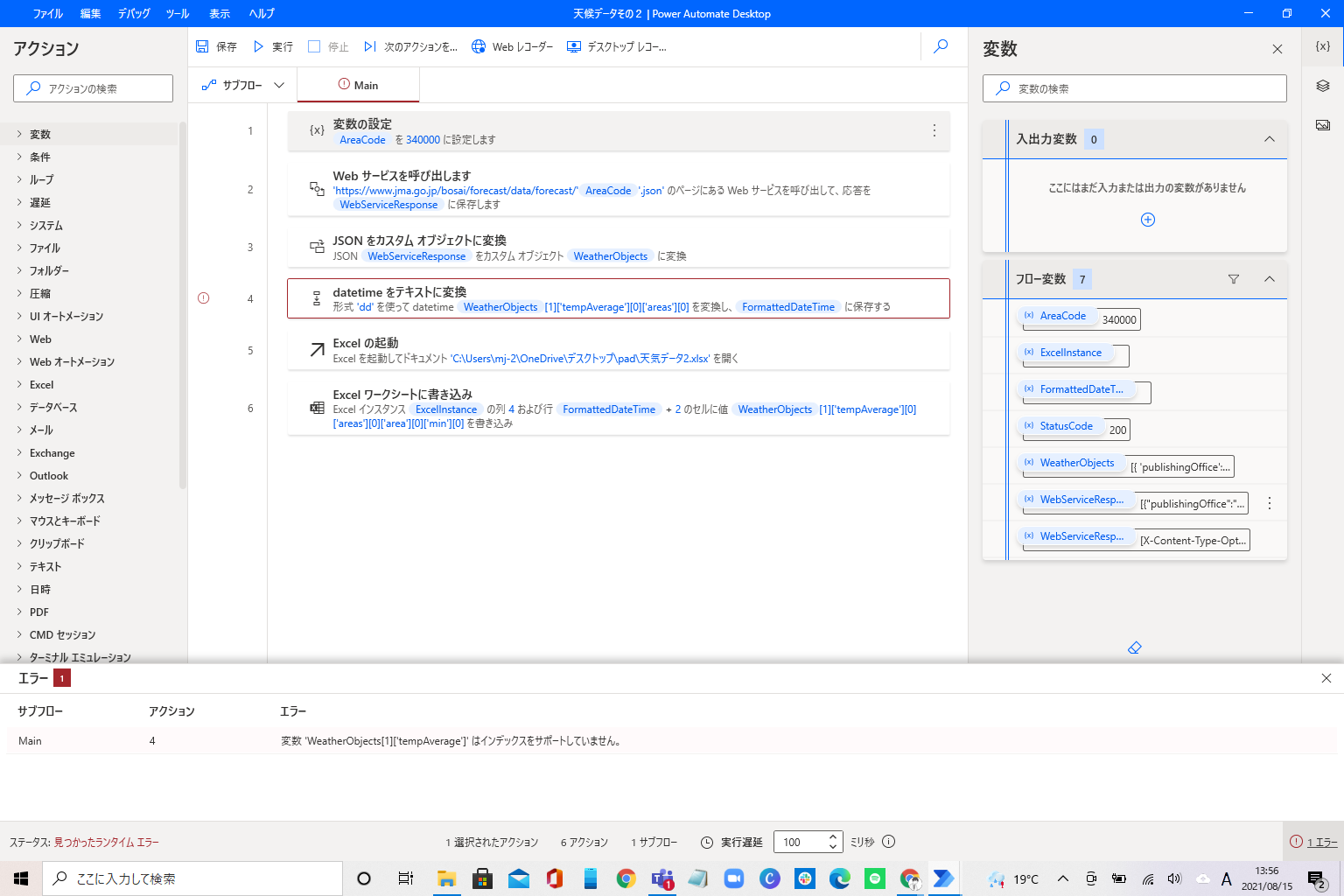Click the 1 エラー status bar link

[x=1319, y=841]
